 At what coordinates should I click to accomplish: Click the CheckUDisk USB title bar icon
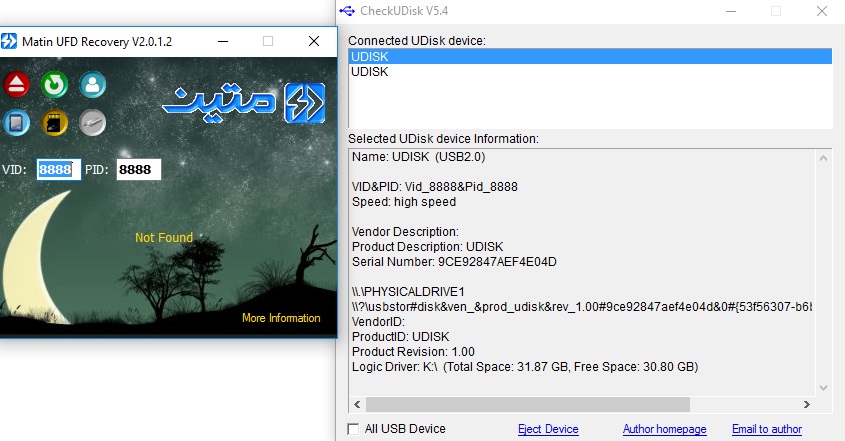348,11
